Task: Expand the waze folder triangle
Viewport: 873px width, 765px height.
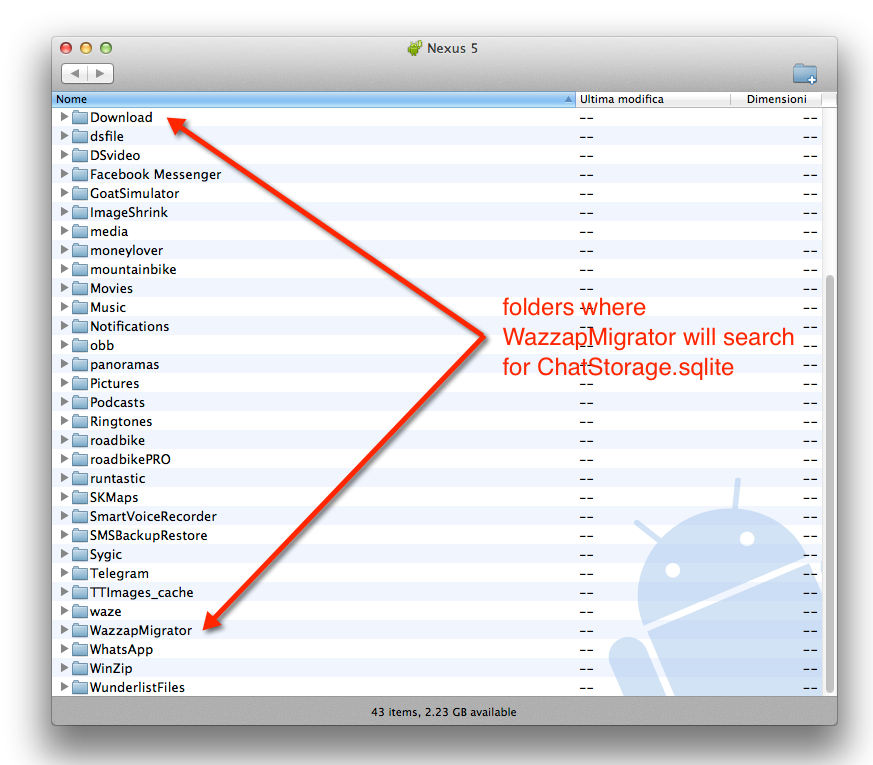Action: tap(64, 610)
